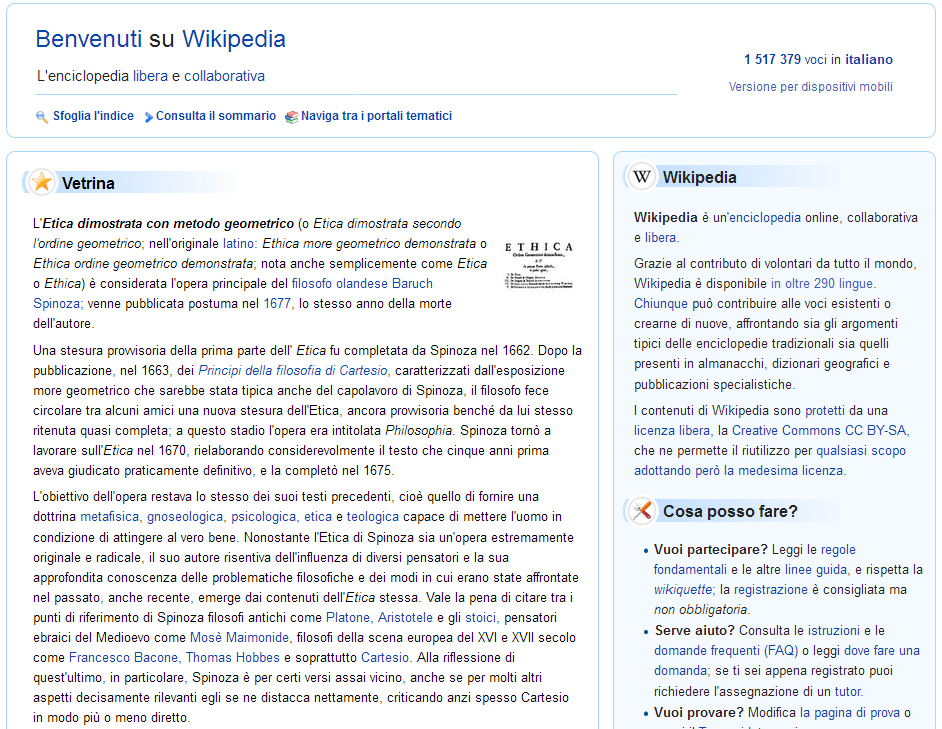Click the Cosa posso fare? heading

click(x=730, y=511)
